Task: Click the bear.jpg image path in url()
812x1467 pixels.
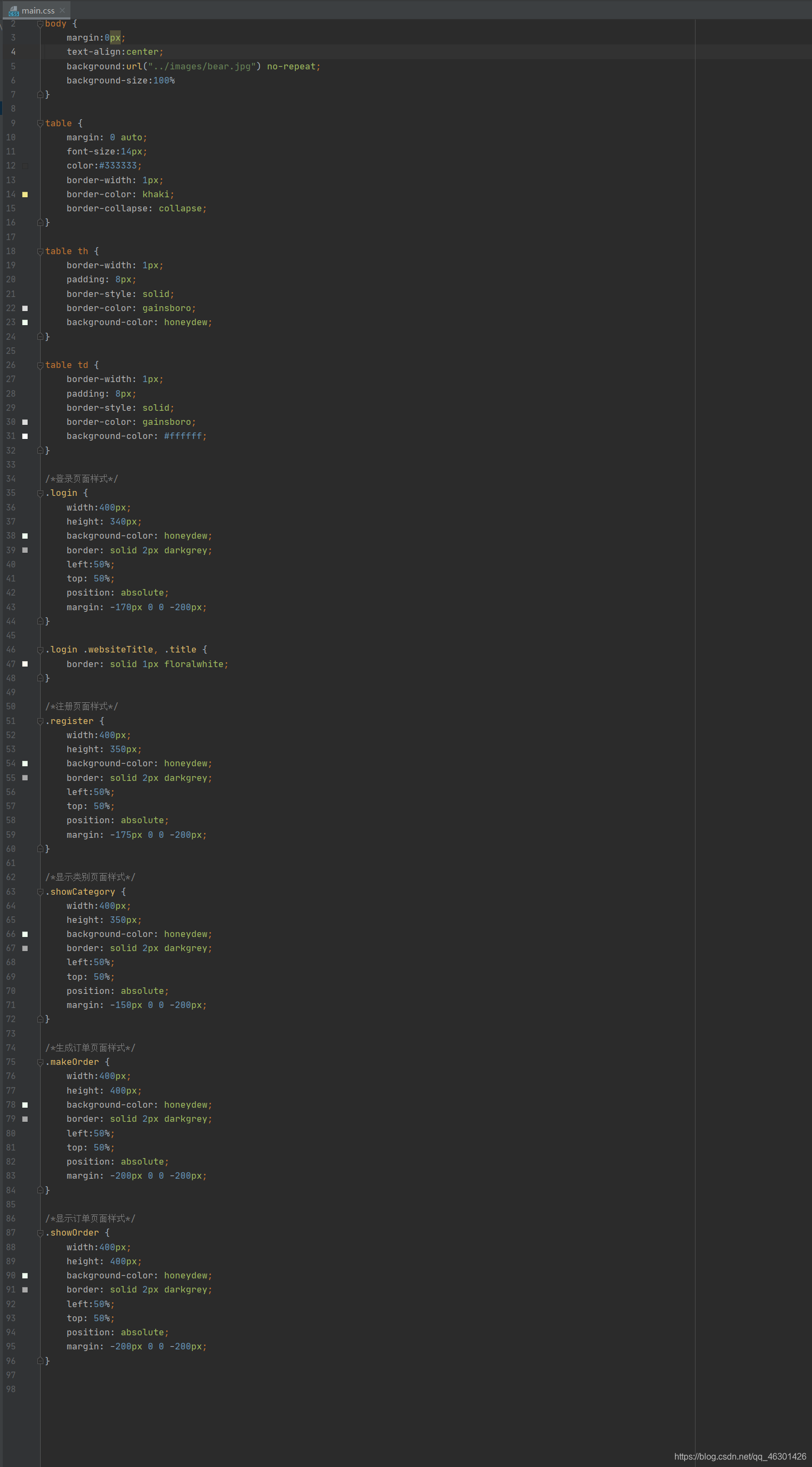Action: click(202, 67)
